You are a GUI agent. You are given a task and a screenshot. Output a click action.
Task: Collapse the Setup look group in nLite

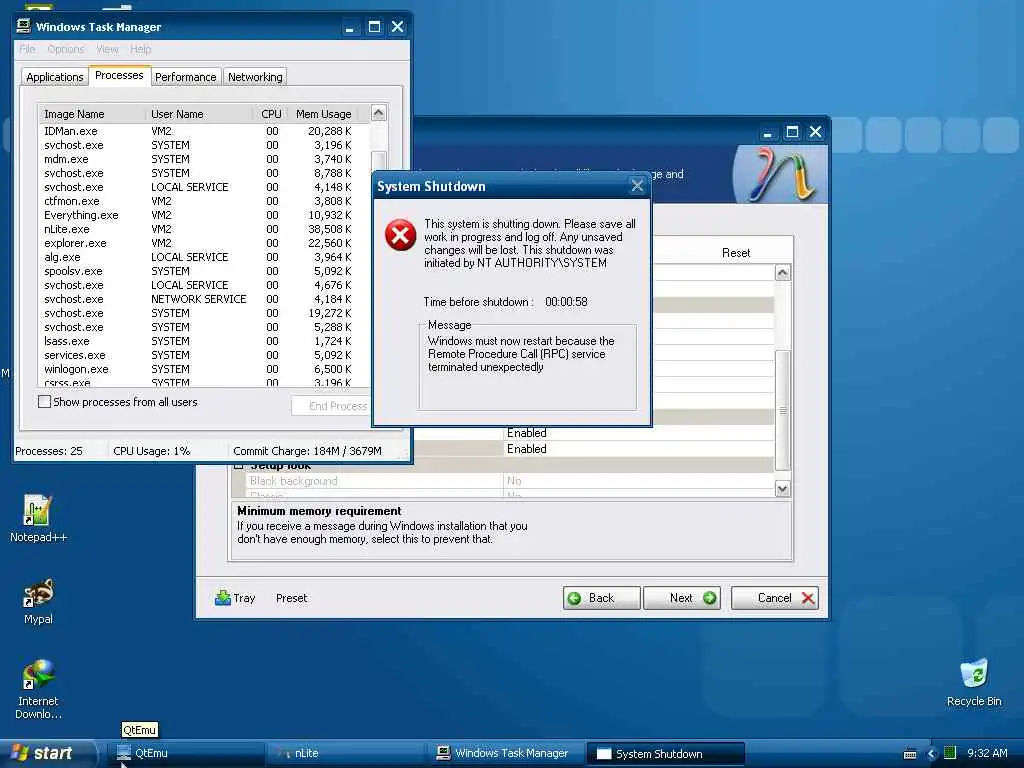pyautogui.click(x=238, y=465)
